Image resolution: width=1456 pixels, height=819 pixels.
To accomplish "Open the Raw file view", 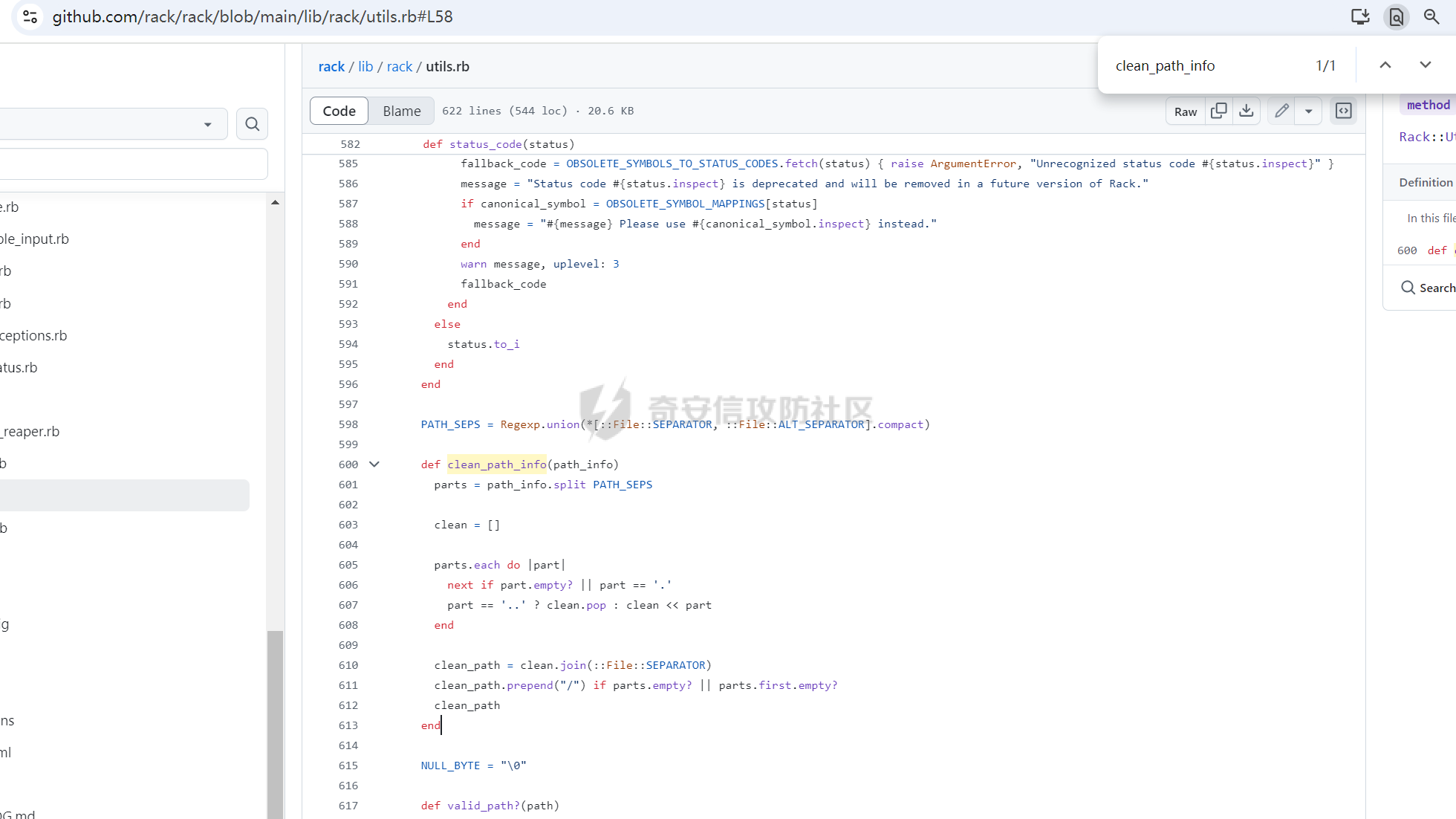I will coord(1186,111).
